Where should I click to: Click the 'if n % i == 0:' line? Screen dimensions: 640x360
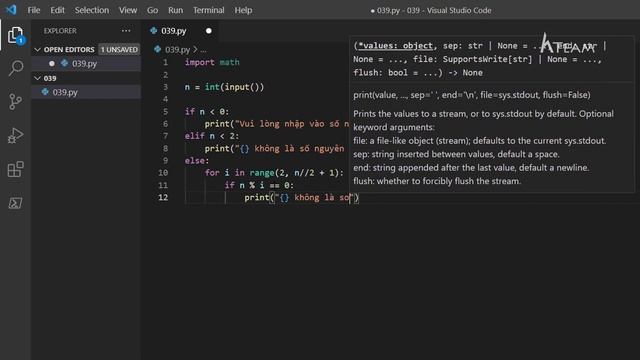click(259, 185)
